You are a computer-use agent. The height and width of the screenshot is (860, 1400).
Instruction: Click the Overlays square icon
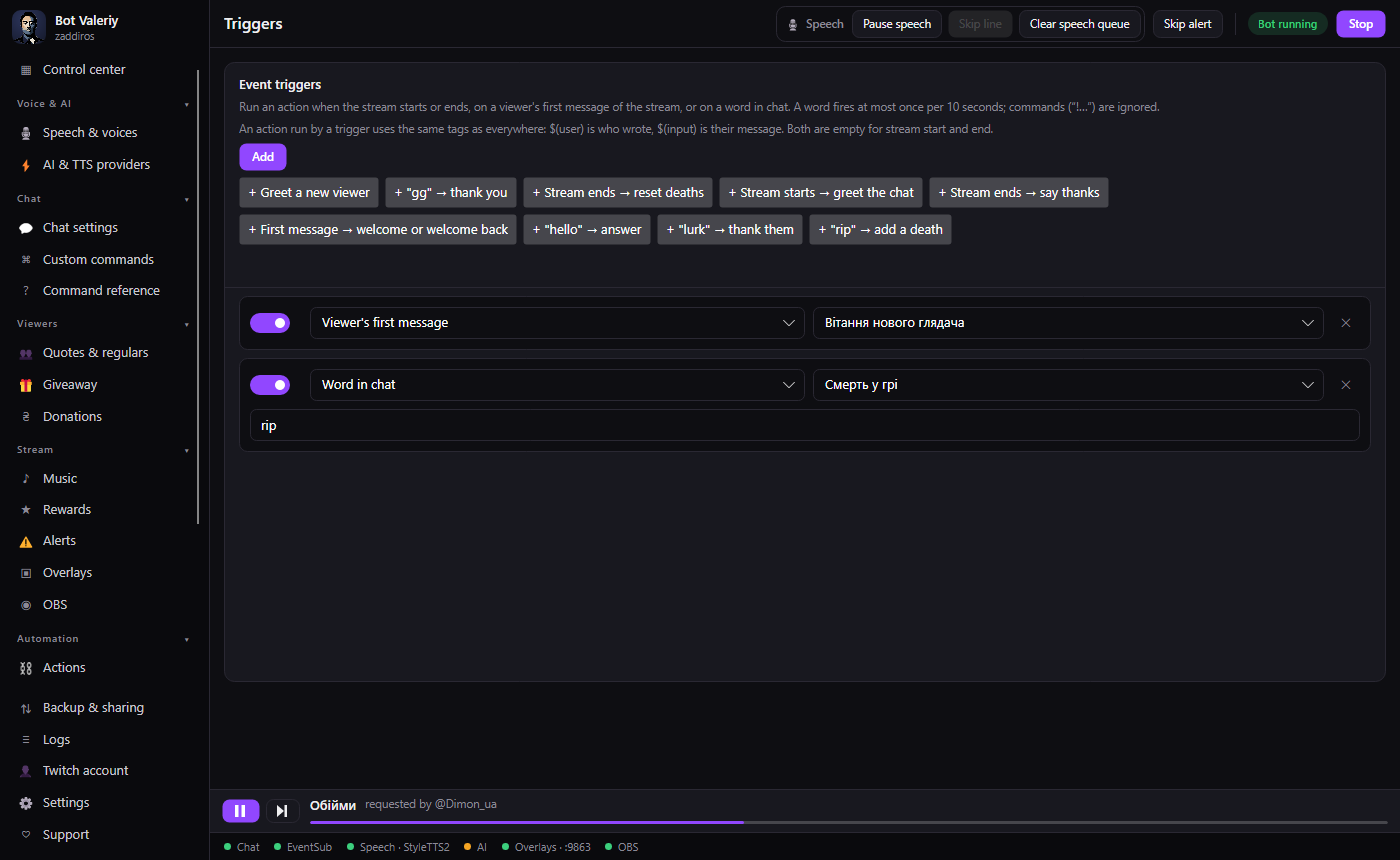pos(26,573)
